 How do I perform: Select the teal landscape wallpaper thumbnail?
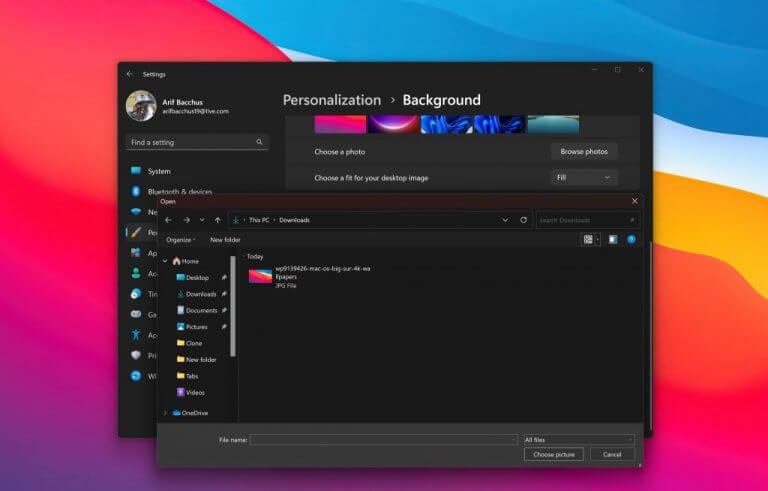click(x=553, y=124)
